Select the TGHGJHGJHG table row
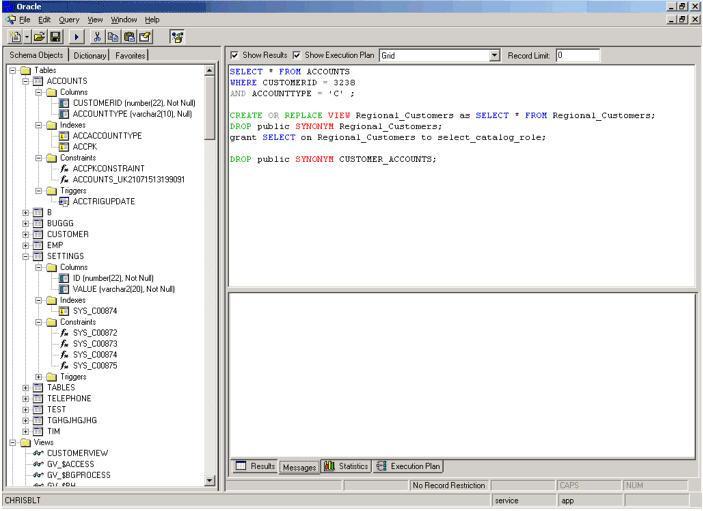703x511 pixels. 72,420
